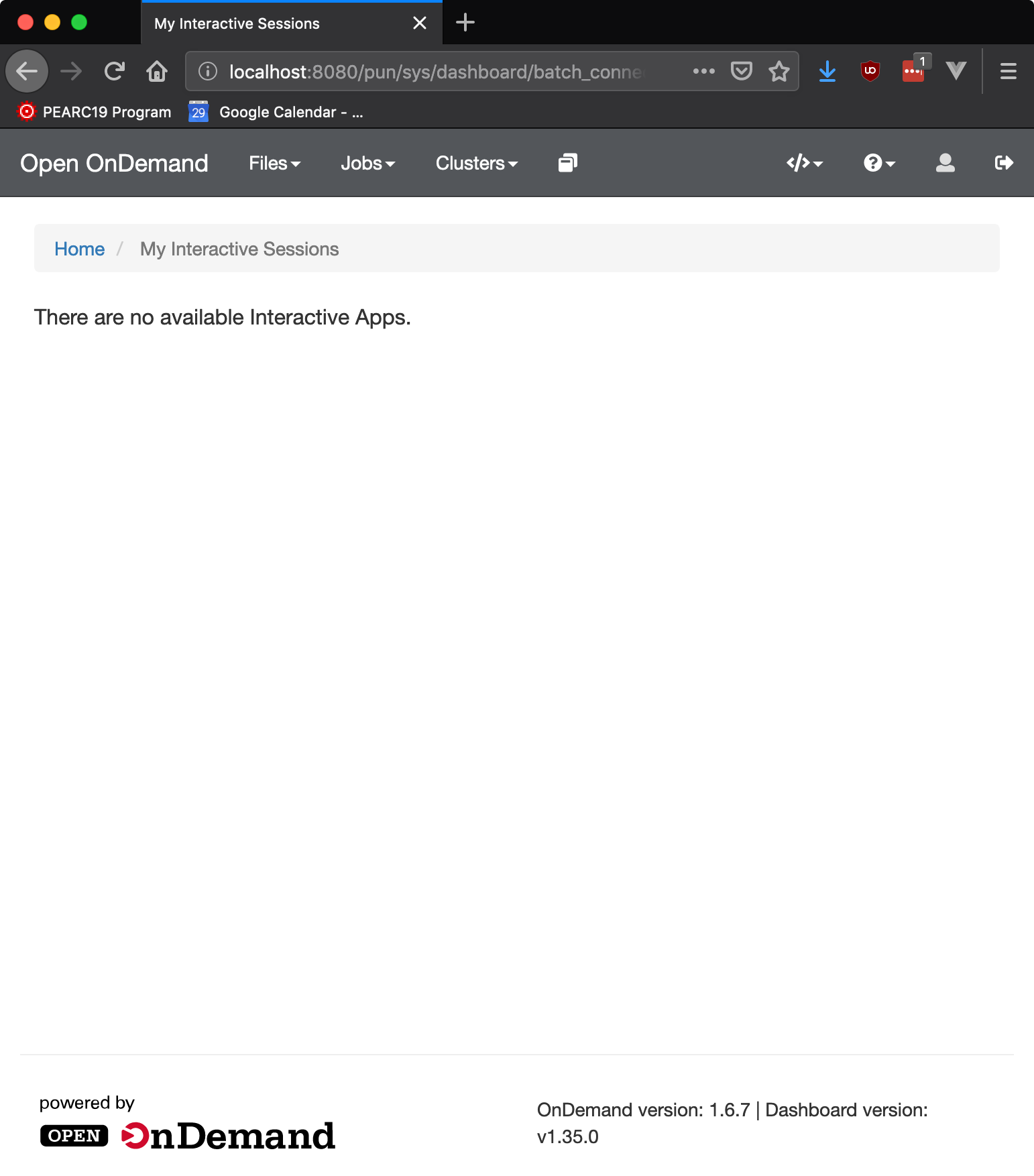1034x1176 pixels.
Task: Expand the Jobs dropdown menu
Action: (367, 163)
